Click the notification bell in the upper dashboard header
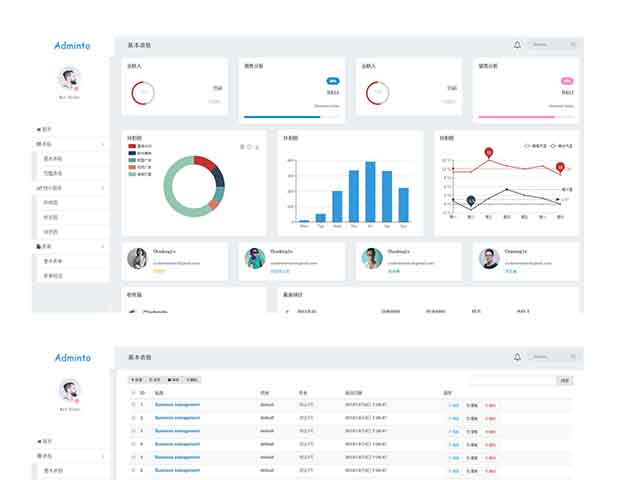The image size is (640, 480). [517, 45]
